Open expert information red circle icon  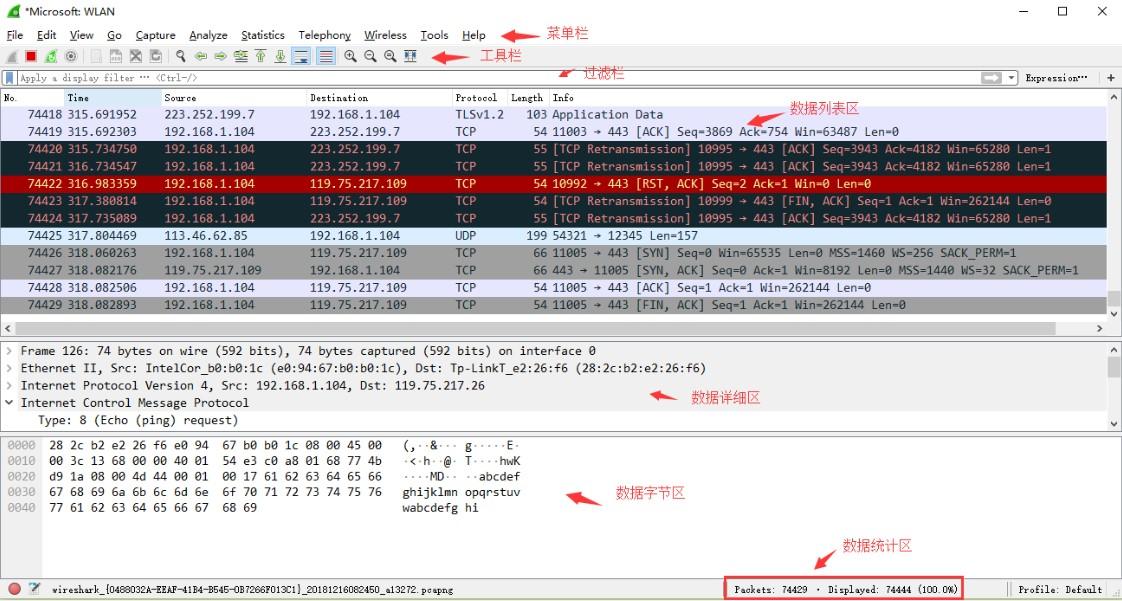coord(14,589)
